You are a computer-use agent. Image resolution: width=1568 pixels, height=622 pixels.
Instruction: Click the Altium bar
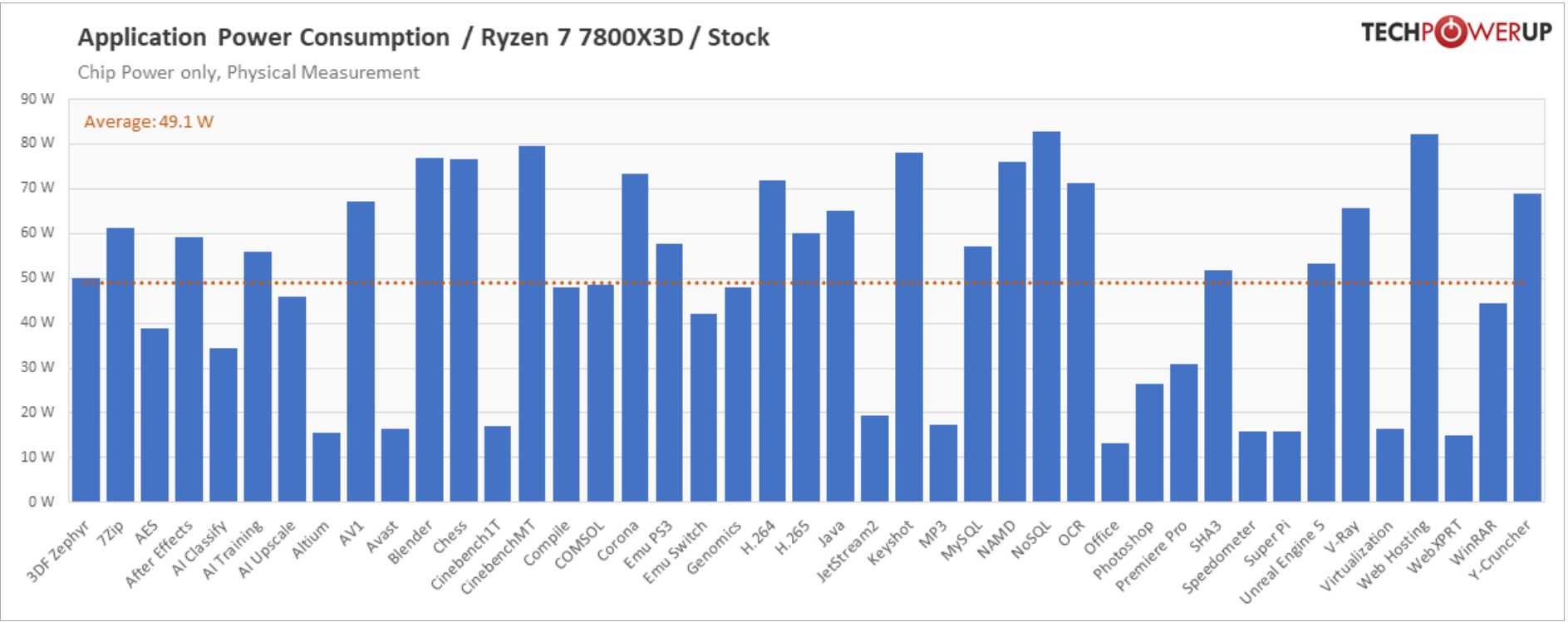(x=327, y=467)
